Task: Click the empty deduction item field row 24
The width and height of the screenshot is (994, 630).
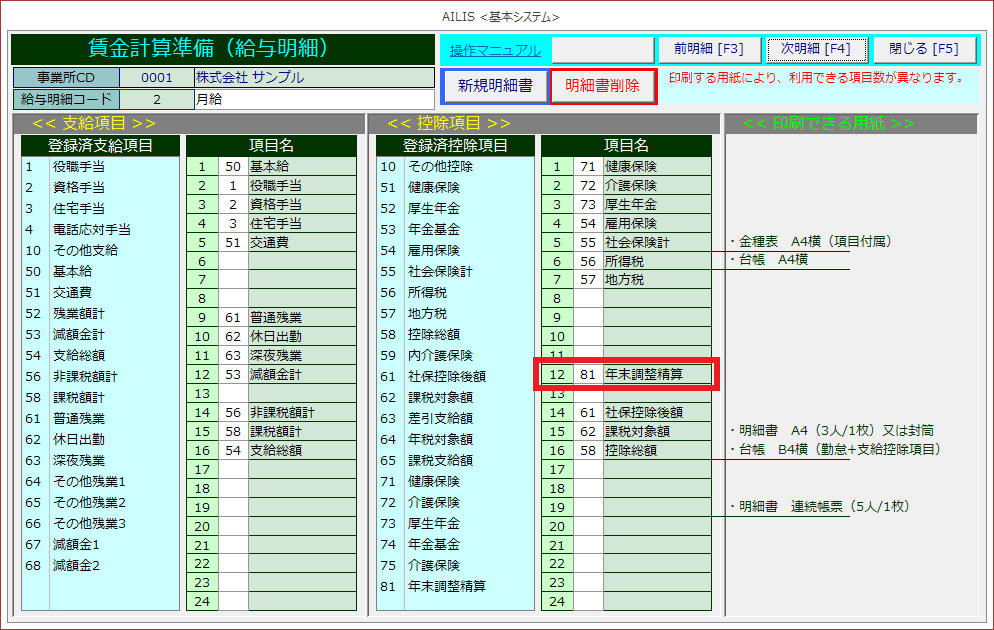Action: 656,601
